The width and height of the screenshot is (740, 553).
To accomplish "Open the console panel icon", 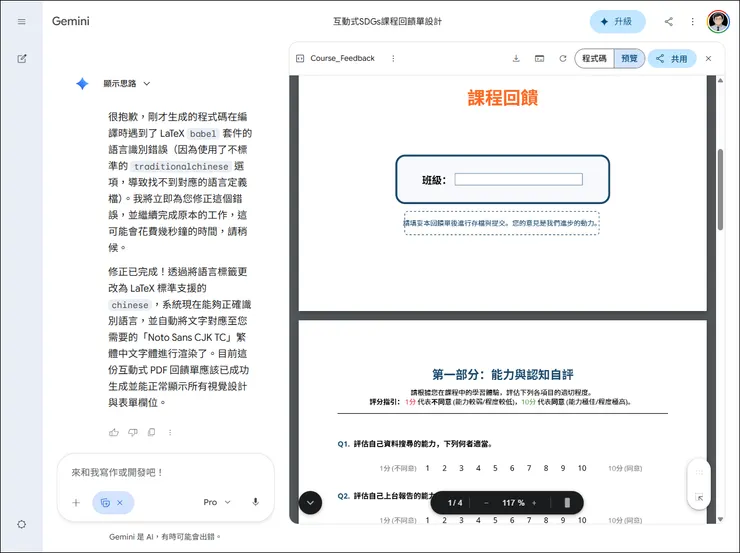I will pos(539,59).
